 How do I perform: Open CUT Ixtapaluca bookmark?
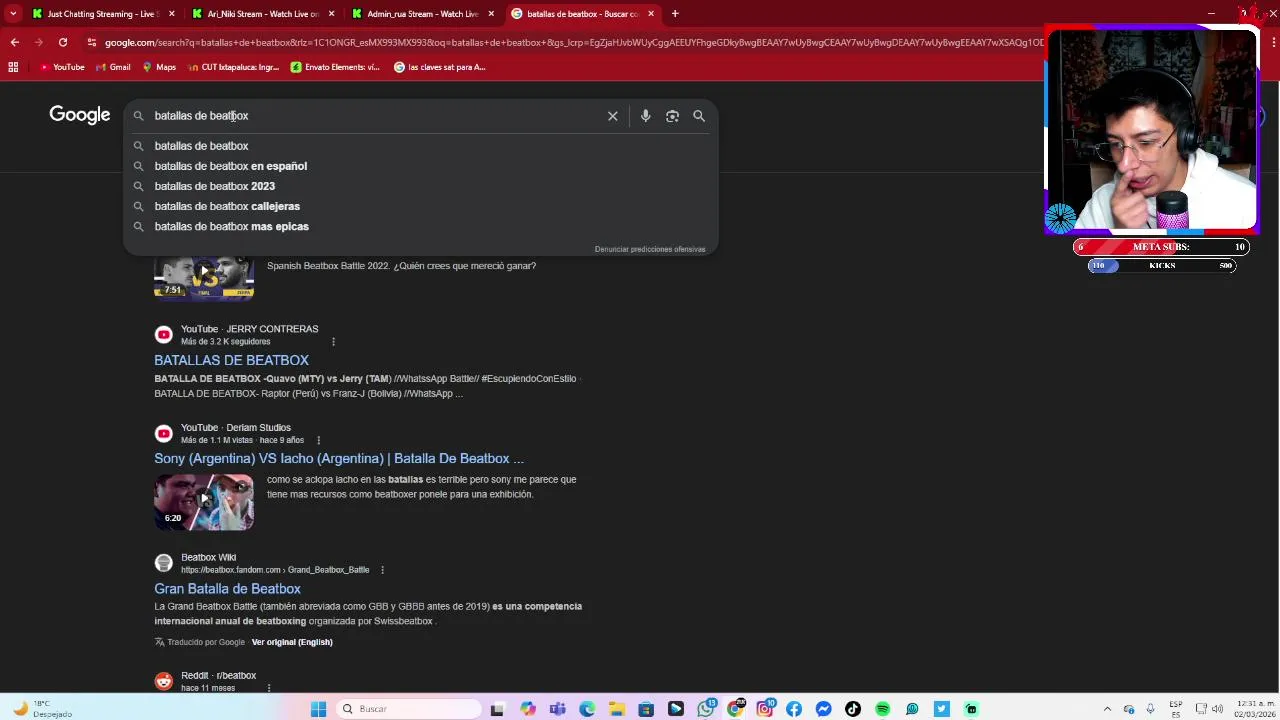(233, 67)
